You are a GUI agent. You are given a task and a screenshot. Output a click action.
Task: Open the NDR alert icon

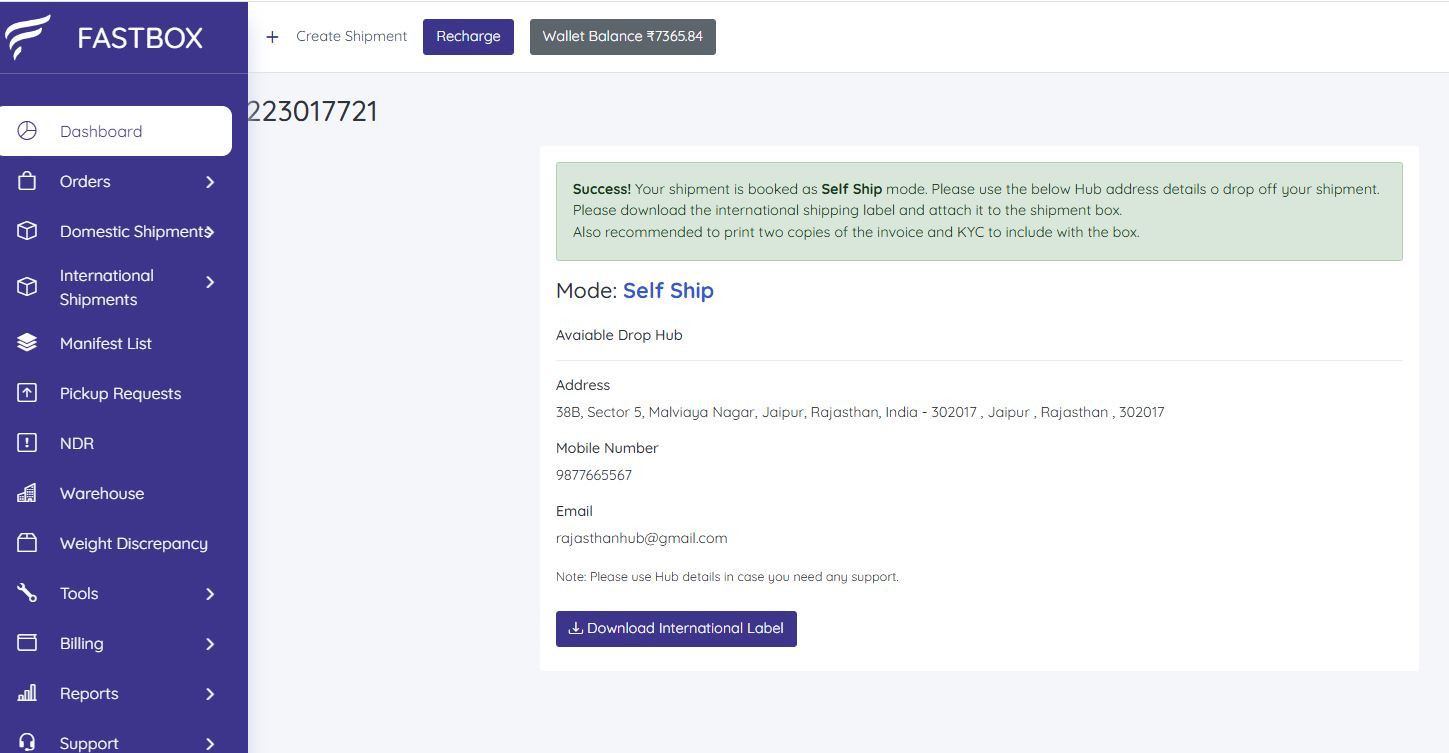pos(27,443)
